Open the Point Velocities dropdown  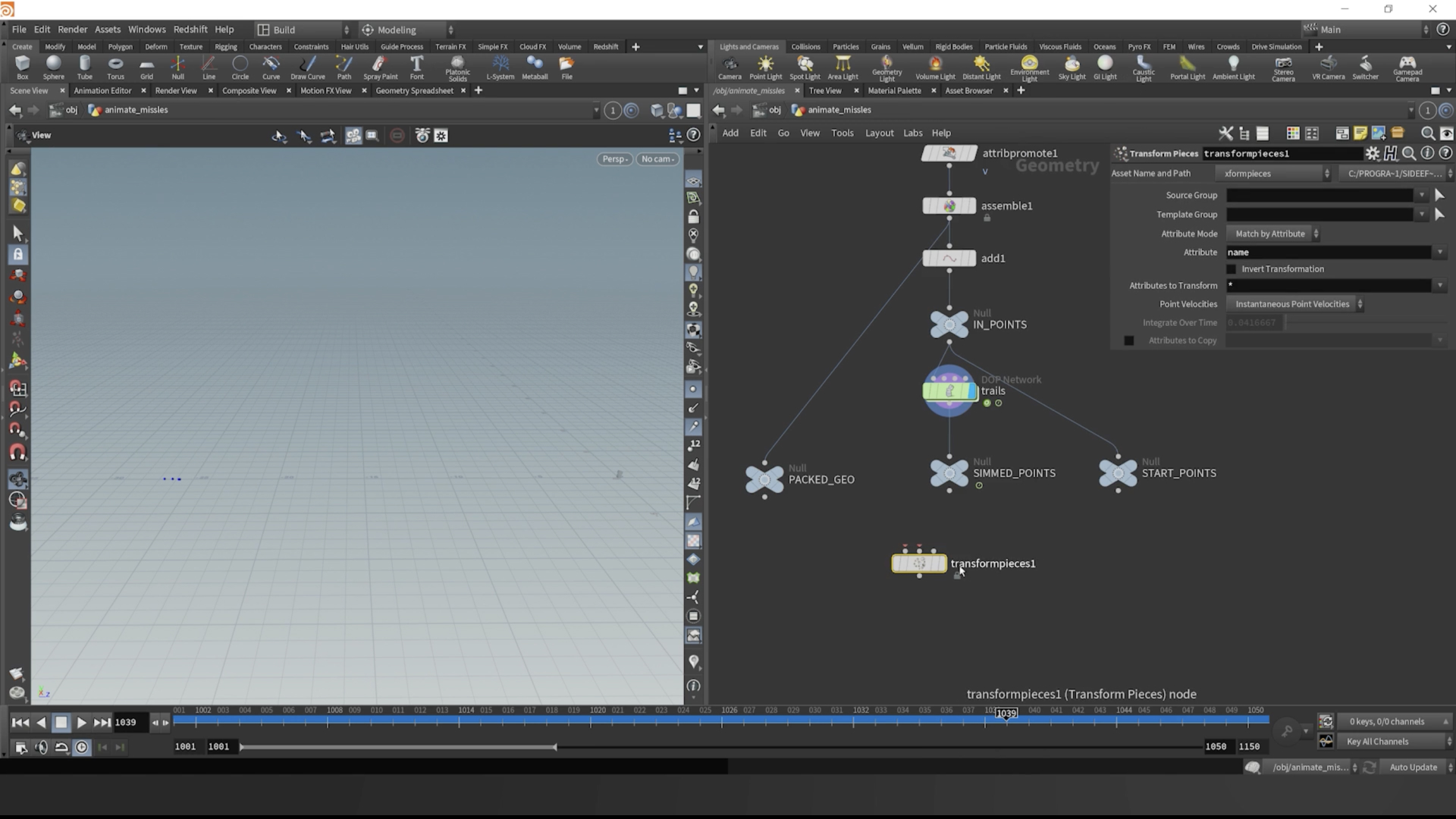pyautogui.click(x=1295, y=304)
